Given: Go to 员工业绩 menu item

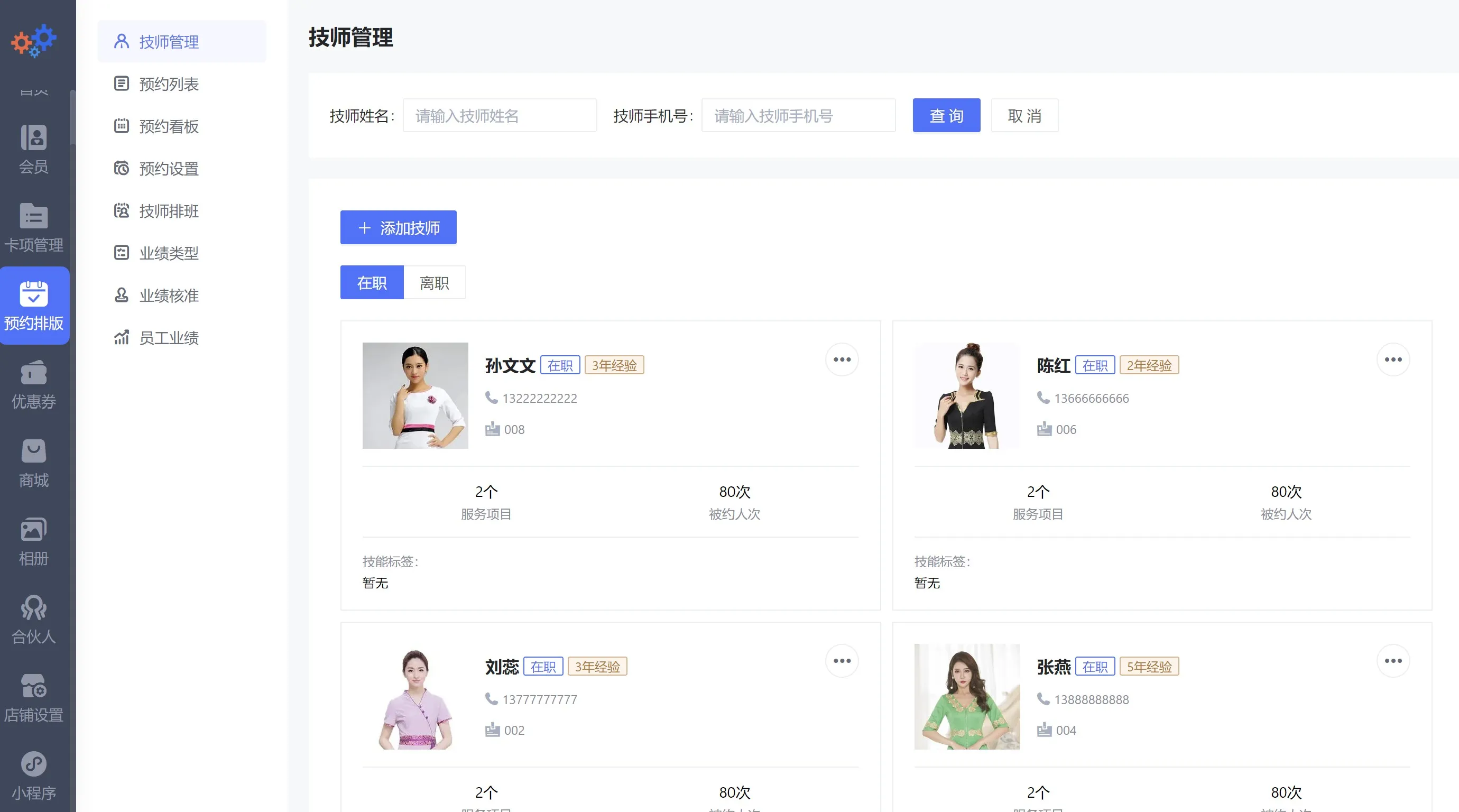Looking at the screenshot, I should [x=182, y=337].
